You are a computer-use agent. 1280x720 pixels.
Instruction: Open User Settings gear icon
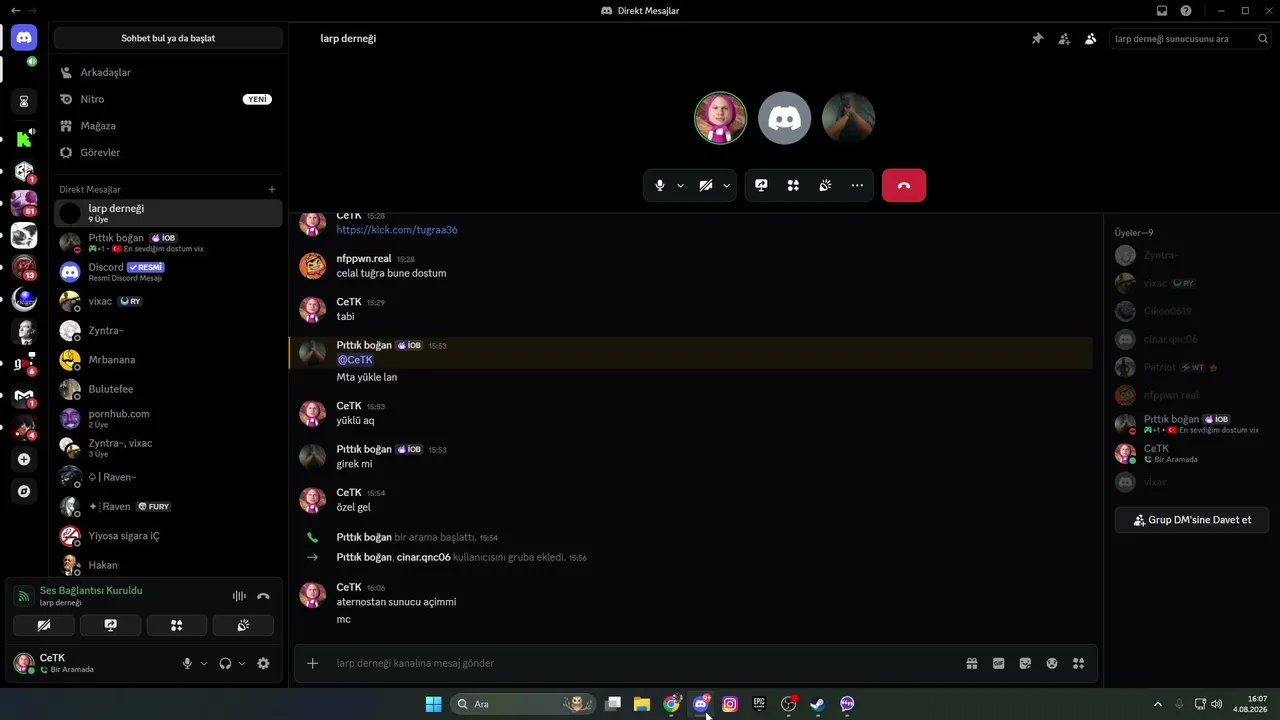(263, 663)
